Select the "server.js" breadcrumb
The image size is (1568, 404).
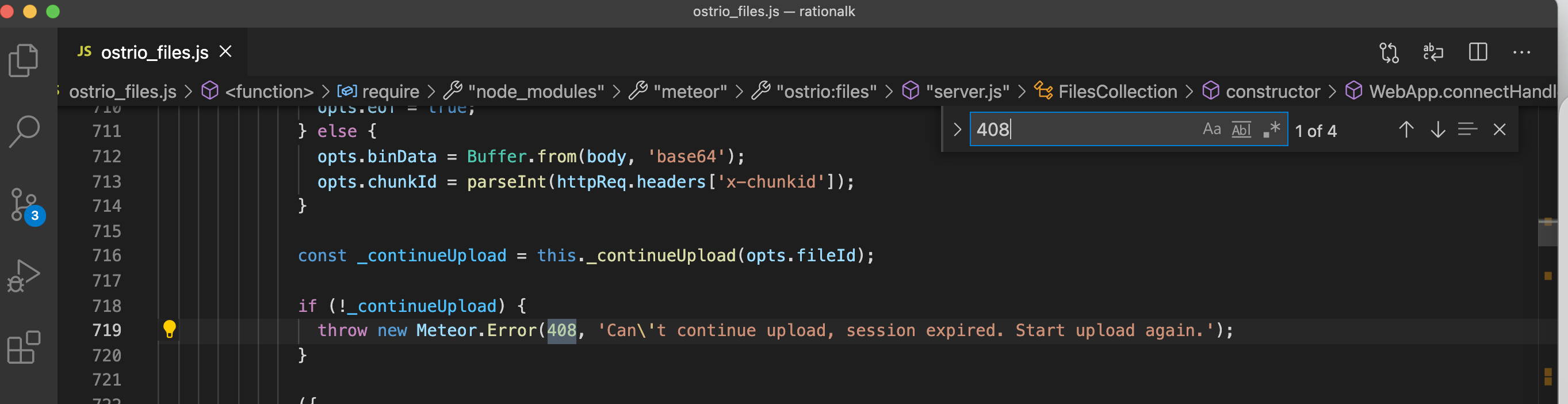(955, 92)
